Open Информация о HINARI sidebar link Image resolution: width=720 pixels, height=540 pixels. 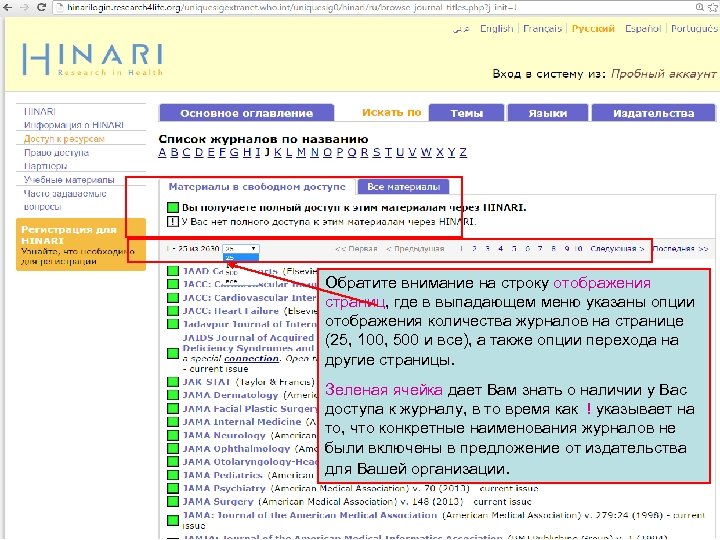point(74,125)
